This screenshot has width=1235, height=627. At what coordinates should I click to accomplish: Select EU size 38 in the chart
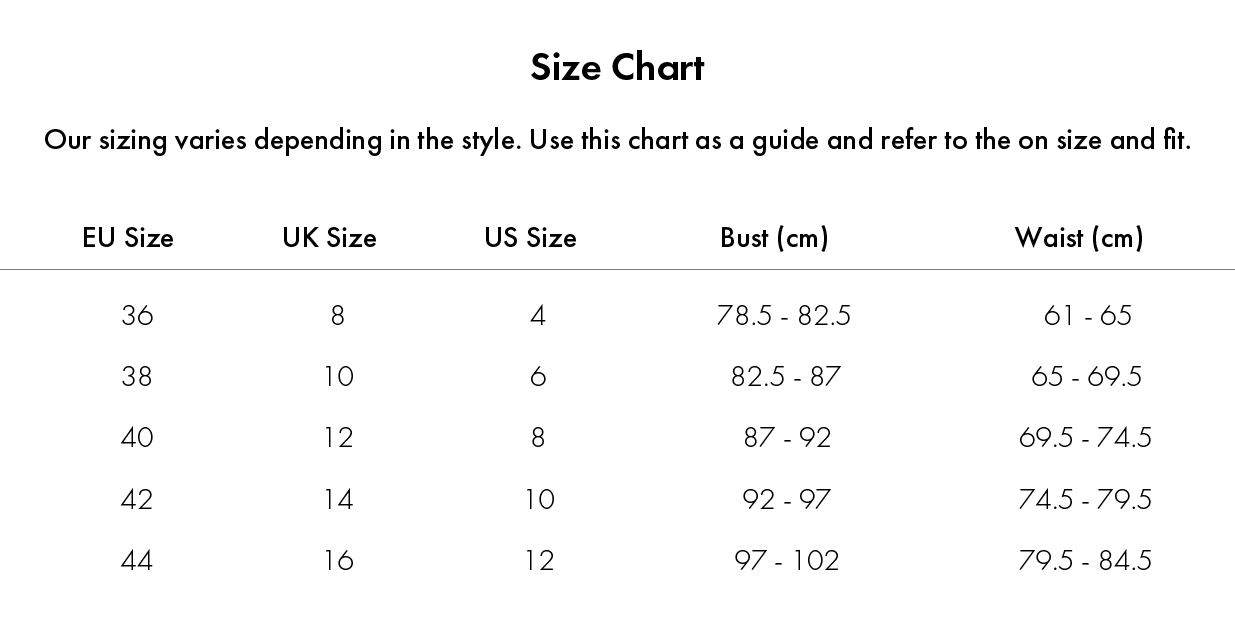137,377
